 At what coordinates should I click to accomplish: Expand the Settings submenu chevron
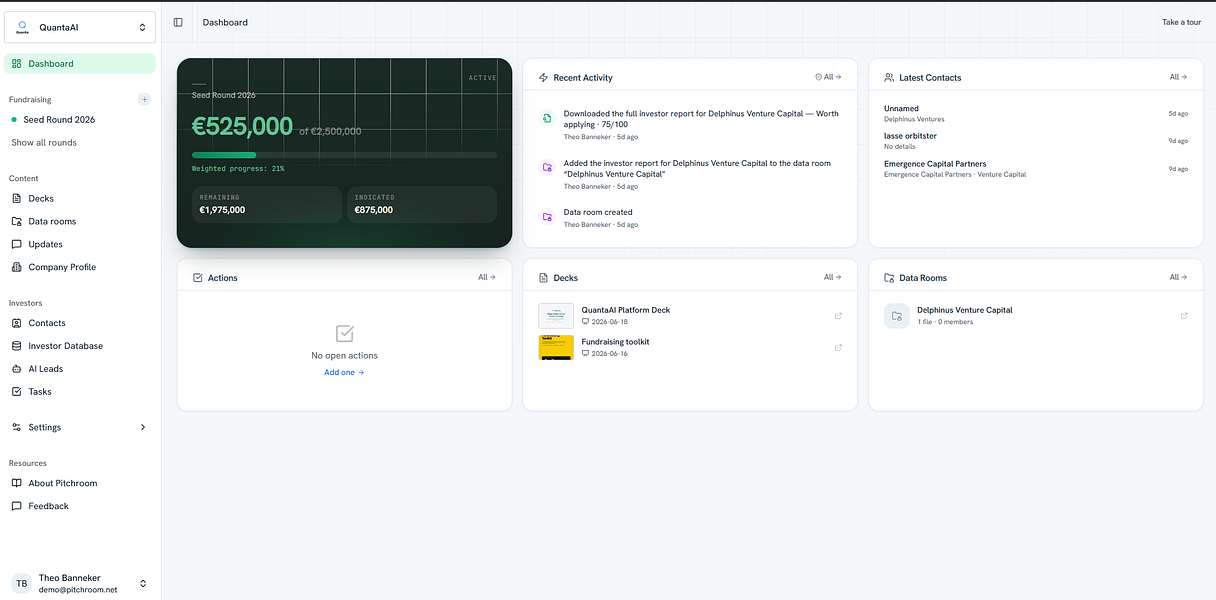(x=143, y=427)
